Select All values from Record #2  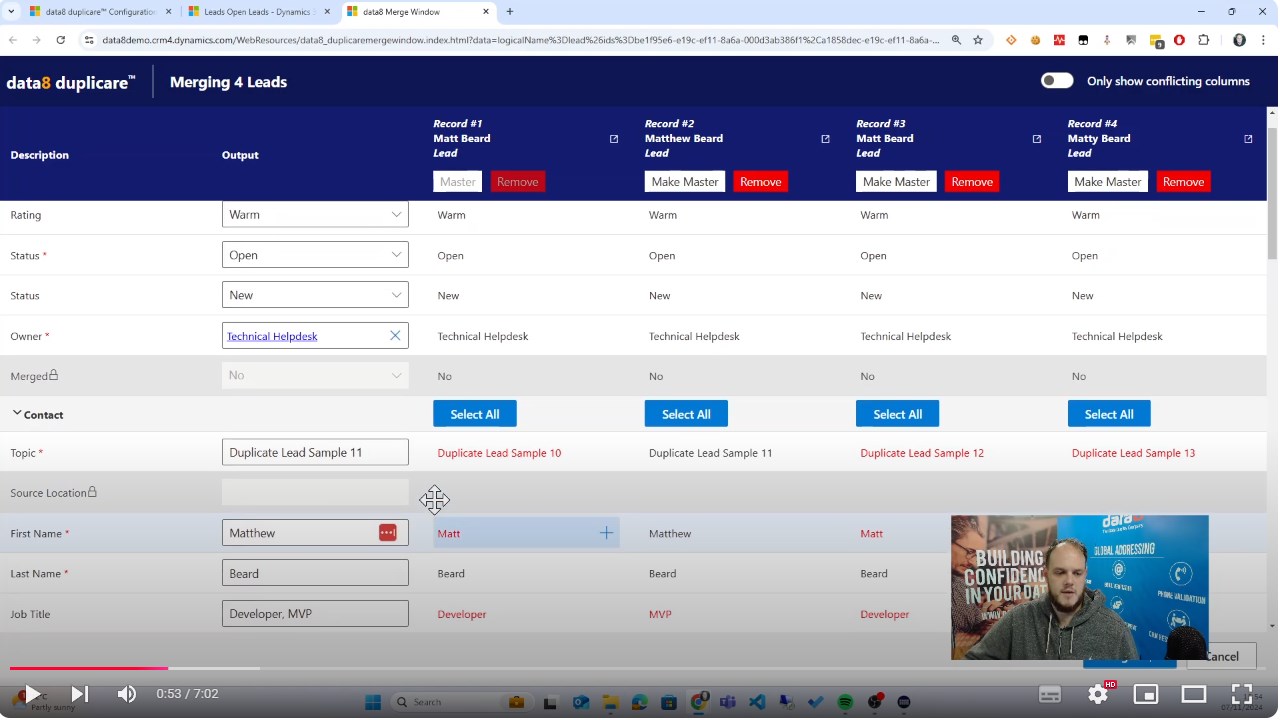[686, 414]
